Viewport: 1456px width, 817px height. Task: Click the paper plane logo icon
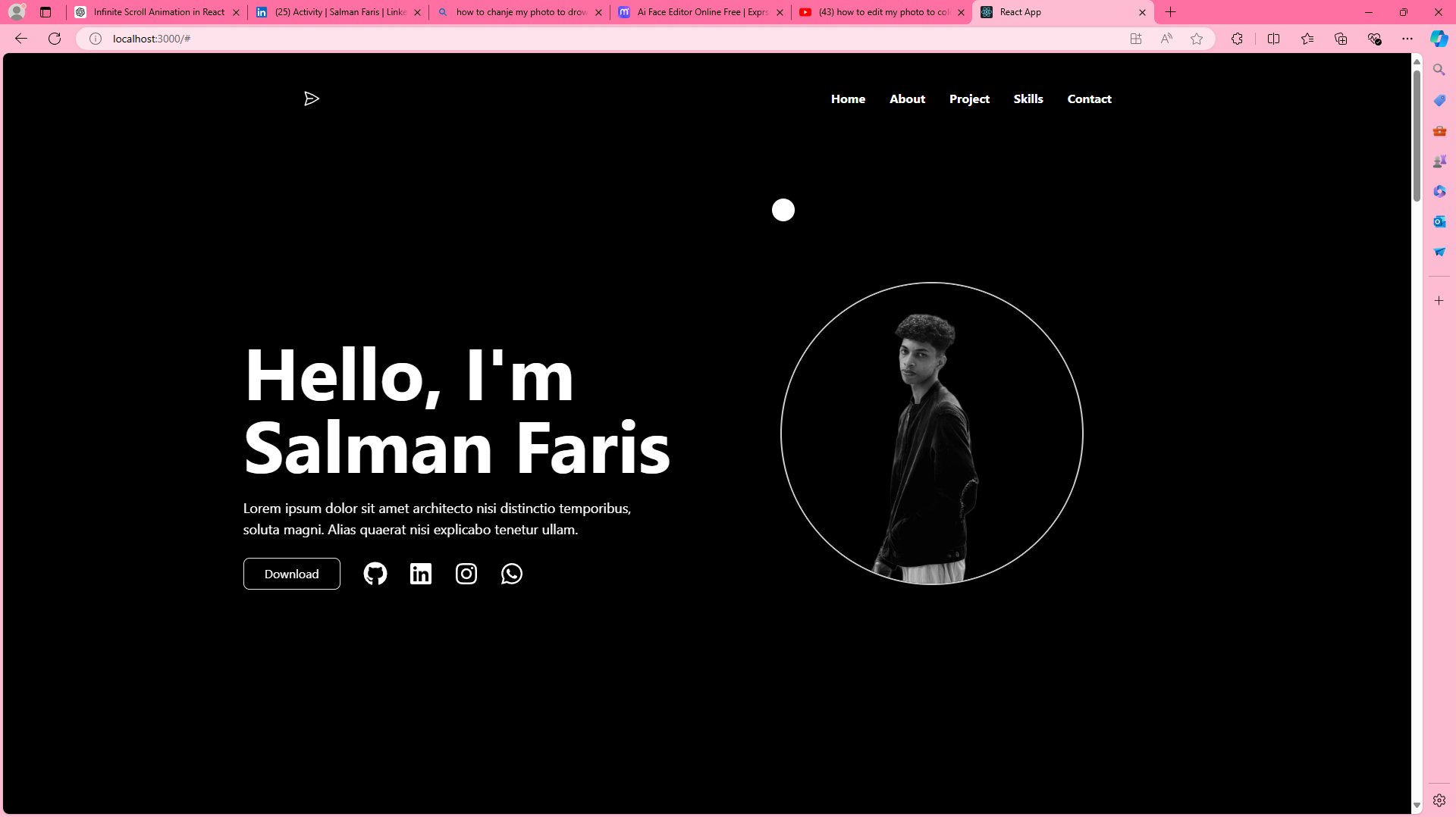tap(312, 99)
